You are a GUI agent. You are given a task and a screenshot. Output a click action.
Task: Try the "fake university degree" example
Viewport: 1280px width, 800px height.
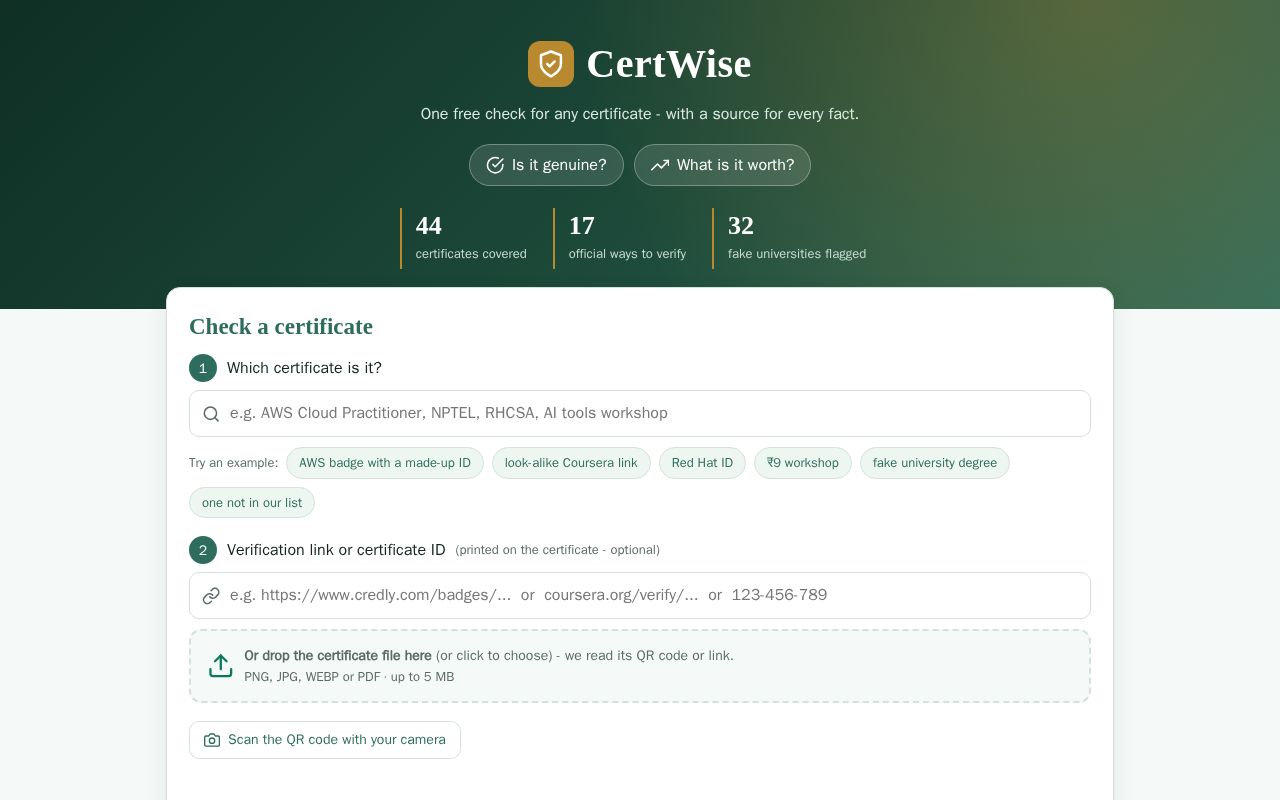point(935,463)
